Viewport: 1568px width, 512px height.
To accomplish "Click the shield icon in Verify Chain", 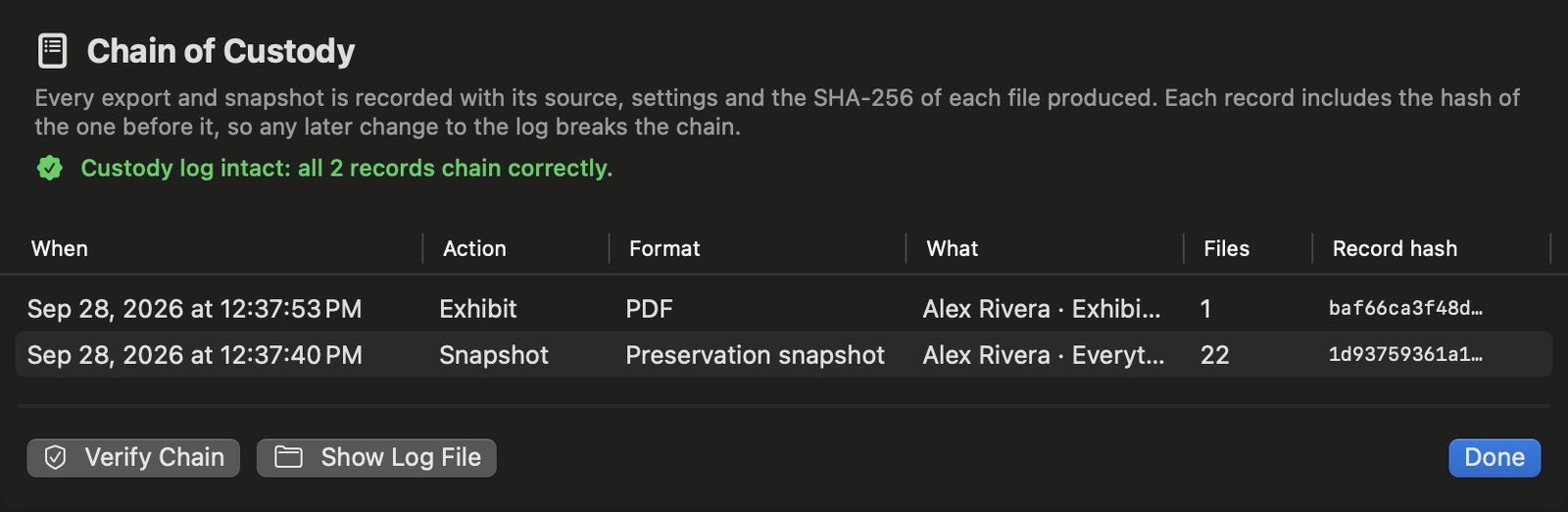I will pyautogui.click(x=56, y=457).
